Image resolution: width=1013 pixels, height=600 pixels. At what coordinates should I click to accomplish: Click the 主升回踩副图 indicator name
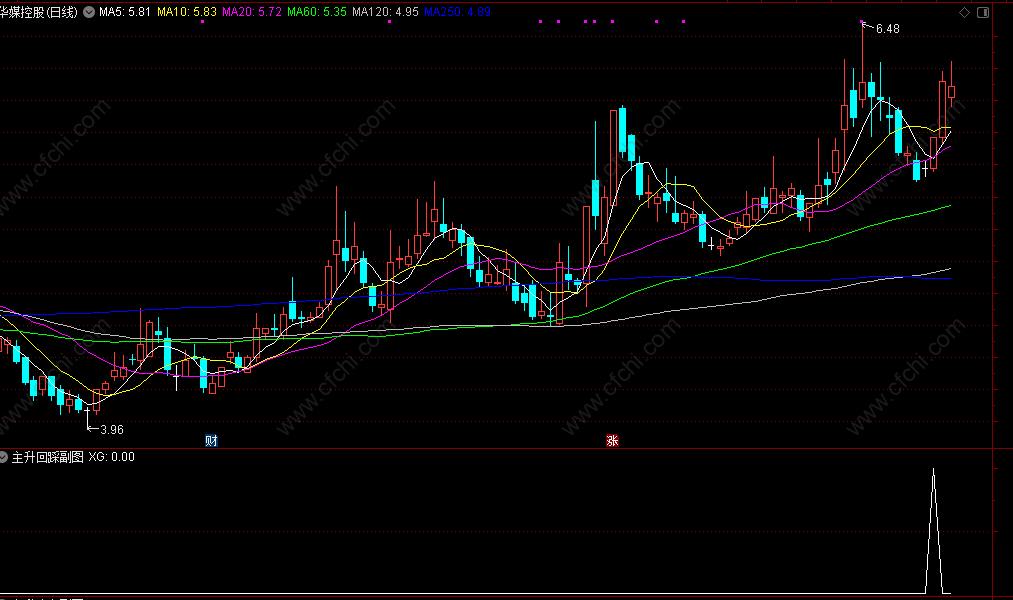48,457
